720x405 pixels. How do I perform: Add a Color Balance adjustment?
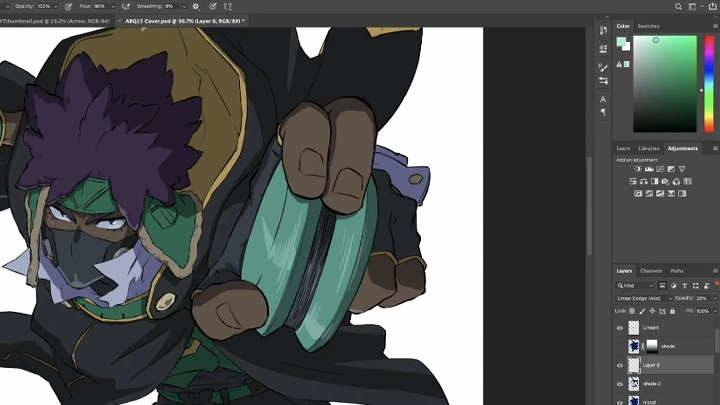coord(643,181)
